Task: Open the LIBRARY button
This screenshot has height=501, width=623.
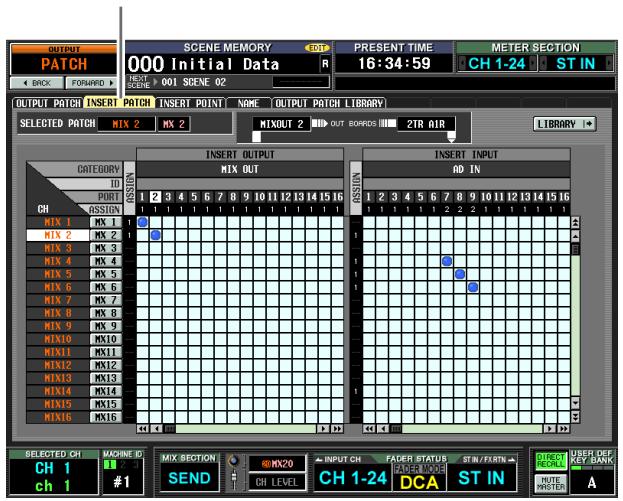Action: 565,124
